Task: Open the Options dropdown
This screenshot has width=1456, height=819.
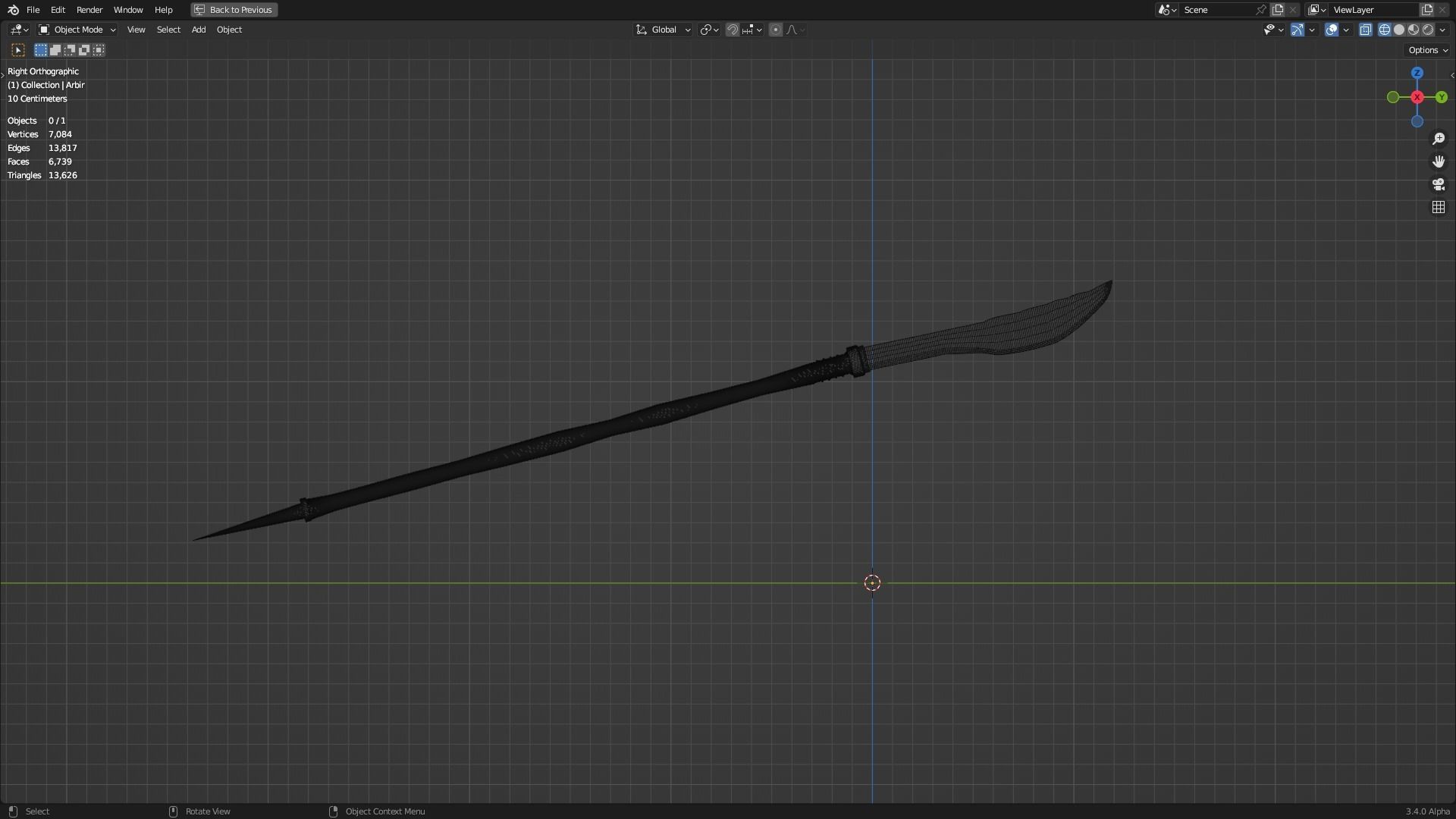Action: point(1428,50)
